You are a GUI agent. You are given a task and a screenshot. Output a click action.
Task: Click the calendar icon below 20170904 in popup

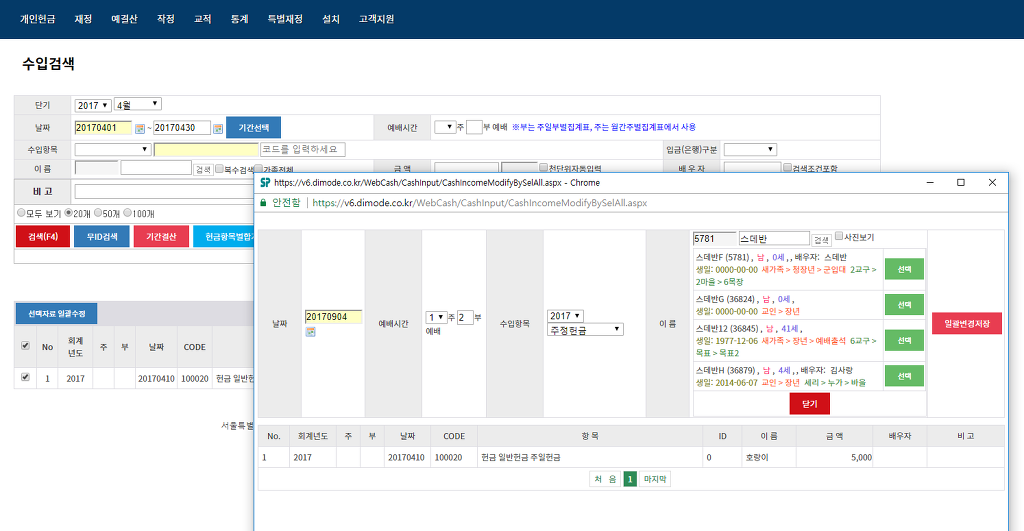pos(310,331)
